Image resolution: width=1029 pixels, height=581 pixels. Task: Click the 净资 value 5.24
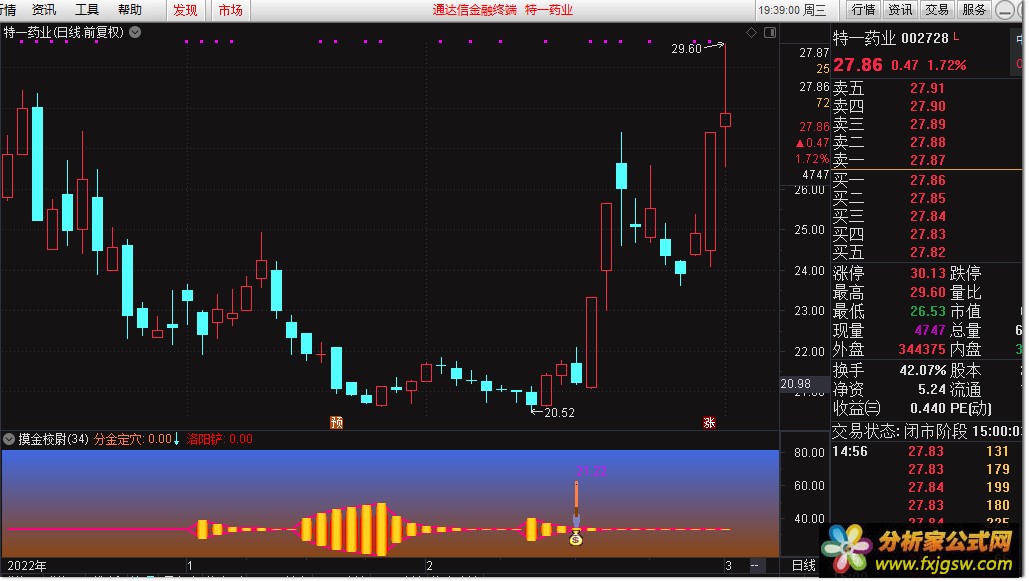click(932, 389)
